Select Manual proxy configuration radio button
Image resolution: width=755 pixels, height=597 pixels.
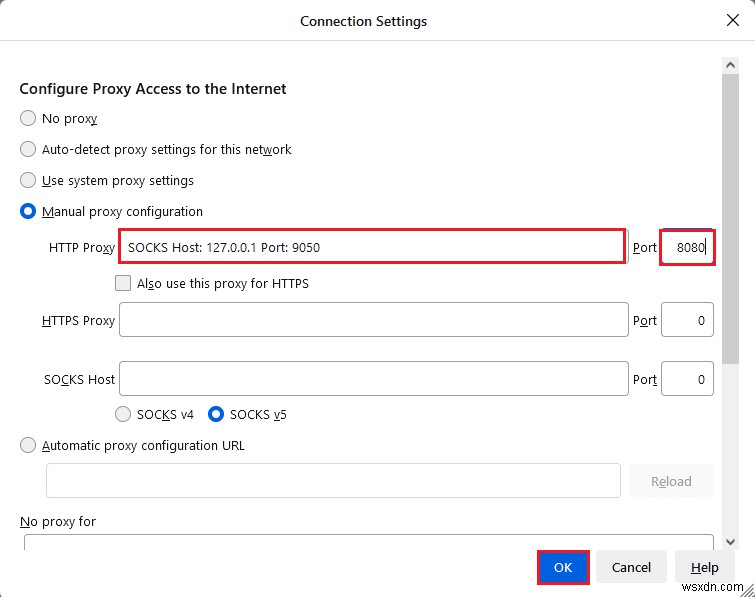(x=28, y=211)
